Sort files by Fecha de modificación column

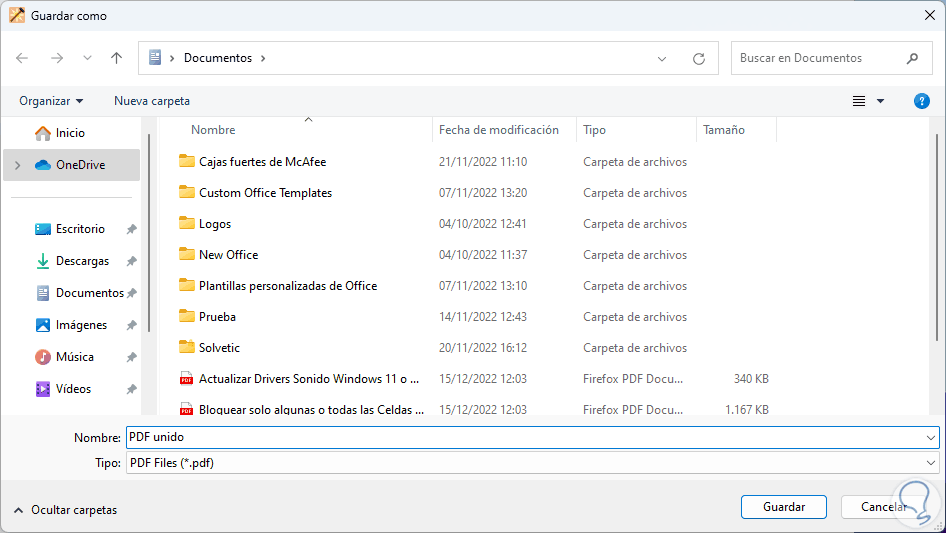(x=499, y=130)
